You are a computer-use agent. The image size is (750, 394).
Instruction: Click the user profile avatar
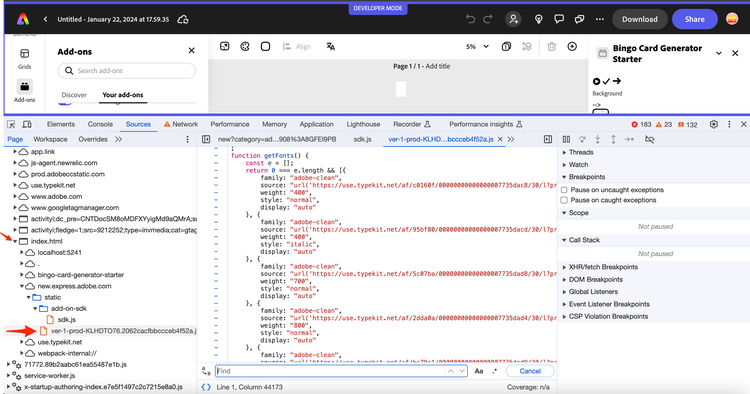[732, 19]
